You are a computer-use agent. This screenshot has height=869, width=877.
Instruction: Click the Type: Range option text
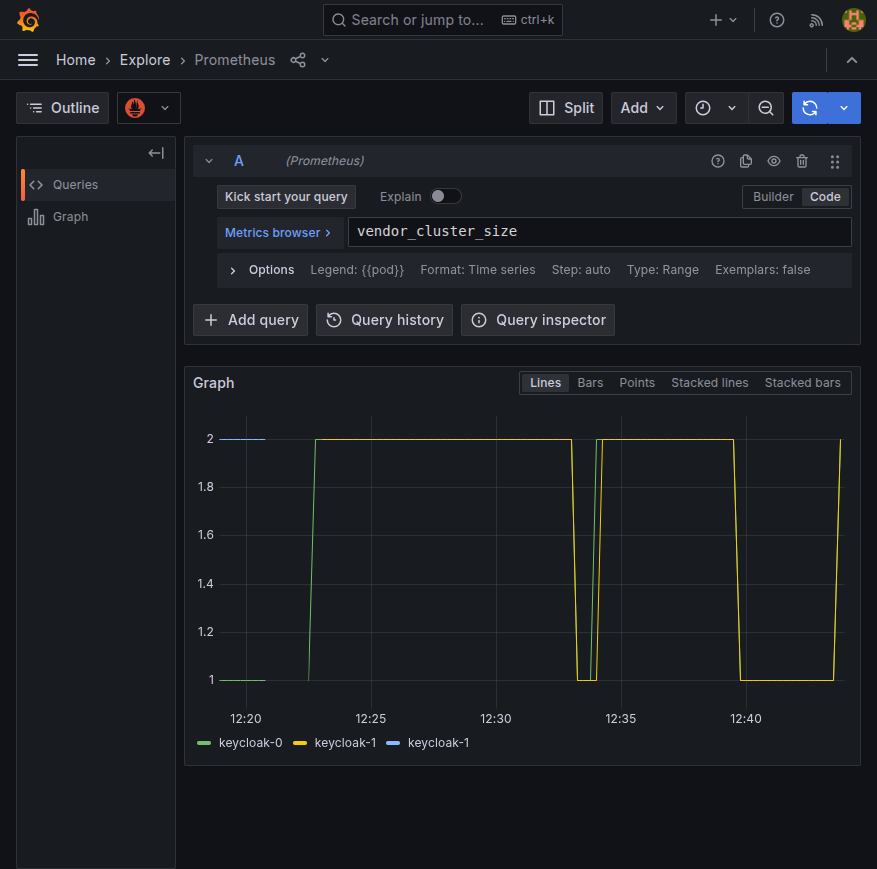(x=662, y=270)
